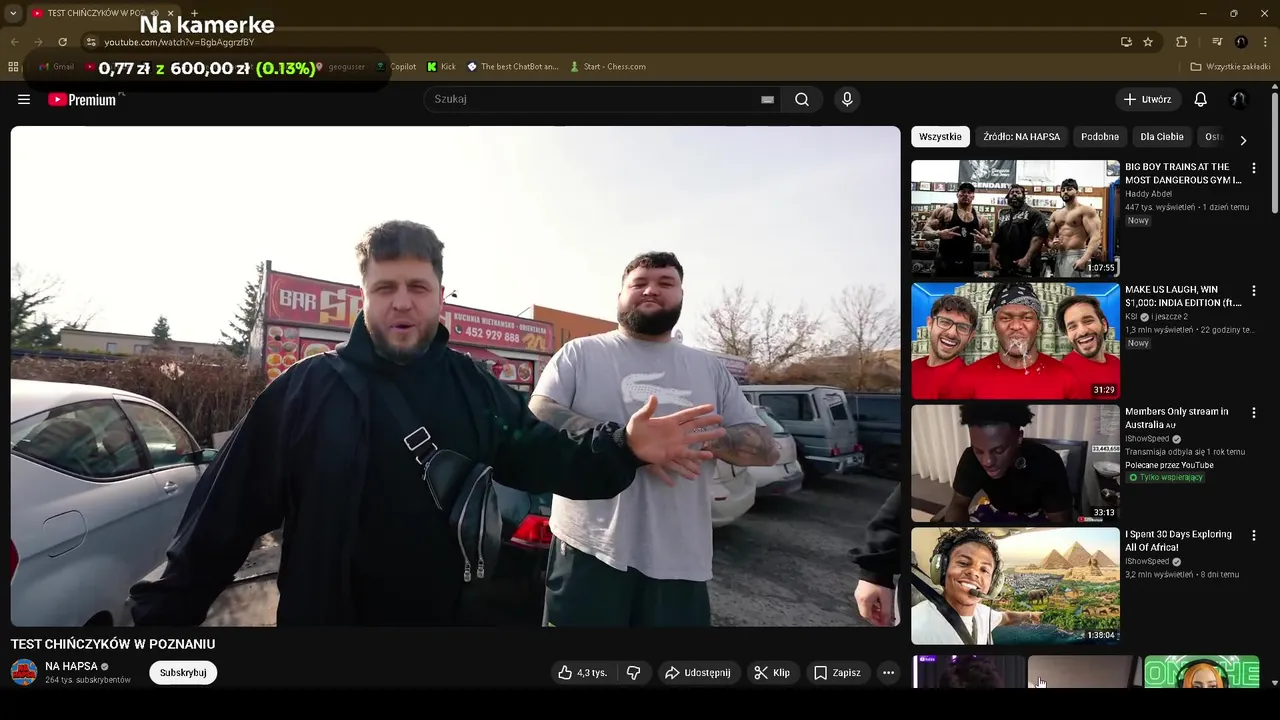This screenshot has height=720, width=1280.
Task: Start voice search with the microphone icon
Action: (847, 99)
